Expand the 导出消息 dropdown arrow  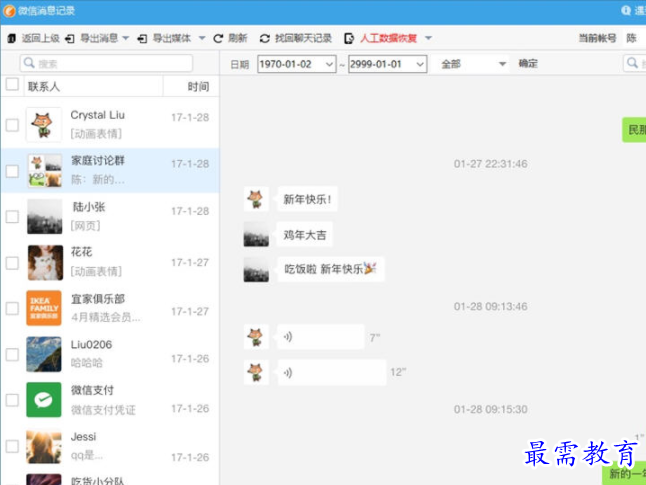126,38
